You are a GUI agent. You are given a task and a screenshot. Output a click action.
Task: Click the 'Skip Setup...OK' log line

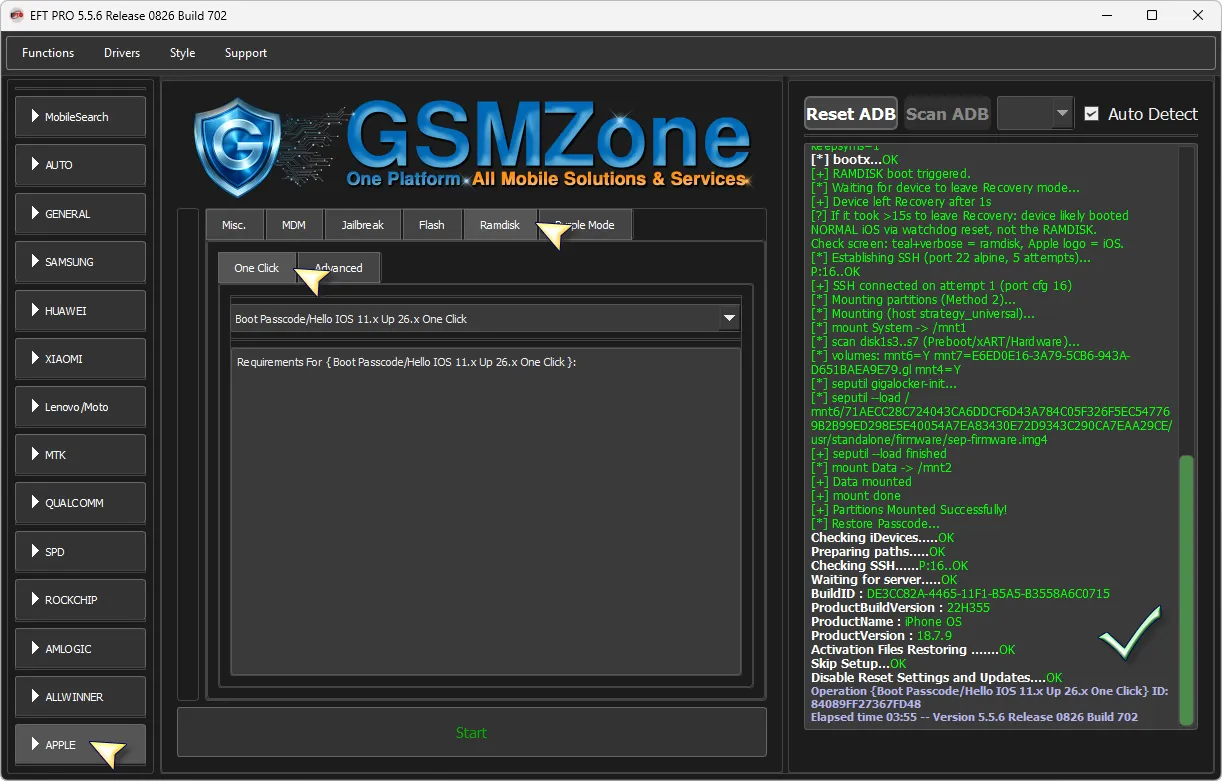tap(859, 664)
